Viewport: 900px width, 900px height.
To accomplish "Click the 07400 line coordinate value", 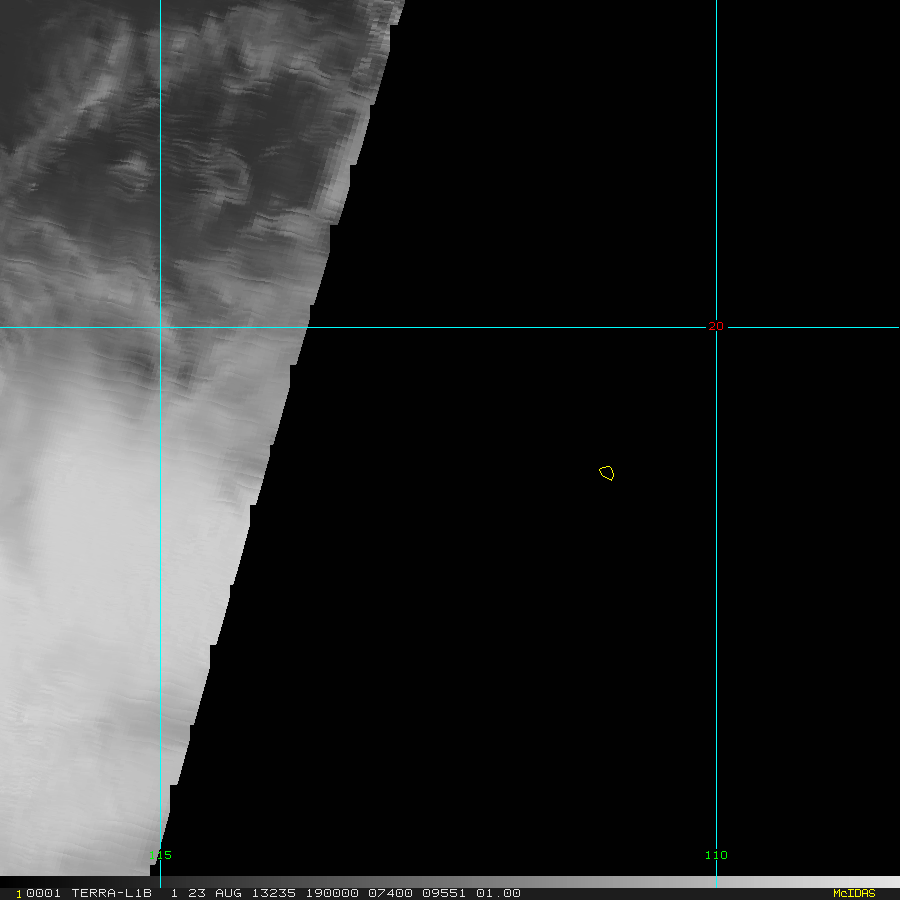I will click(390, 893).
